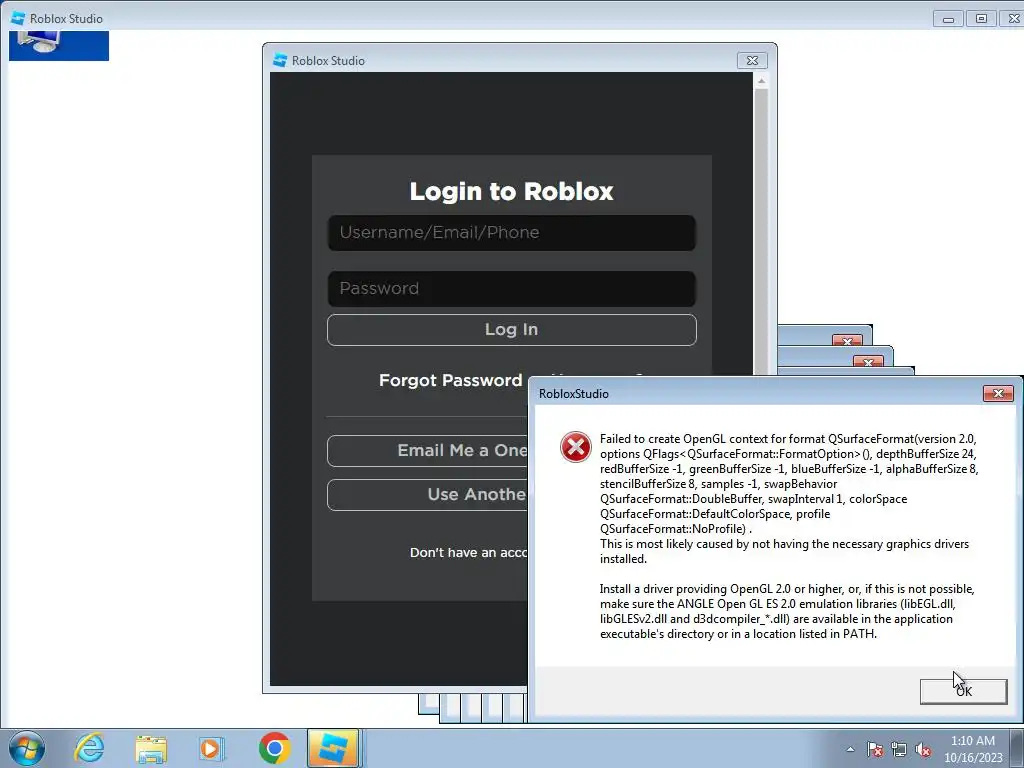Click the Roblox logo in login window title
Screen dimensions: 1024x768
(x=280, y=60)
